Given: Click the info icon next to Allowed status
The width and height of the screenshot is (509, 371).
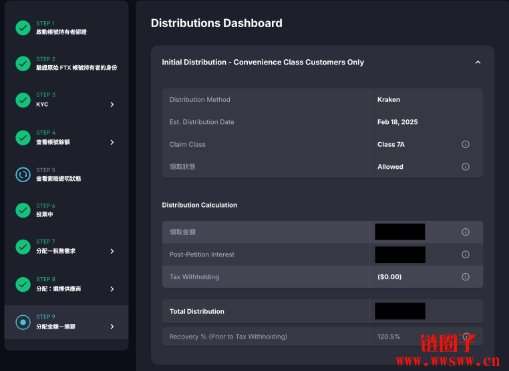Looking at the screenshot, I should point(465,167).
